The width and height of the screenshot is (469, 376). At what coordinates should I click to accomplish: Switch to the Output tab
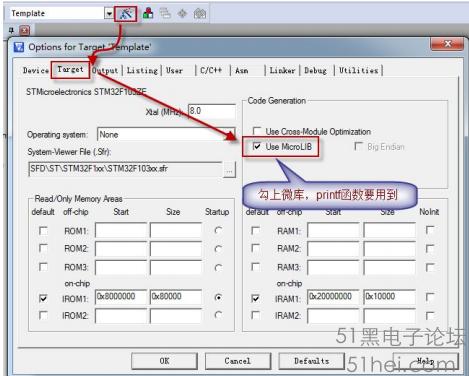click(105, 70)
